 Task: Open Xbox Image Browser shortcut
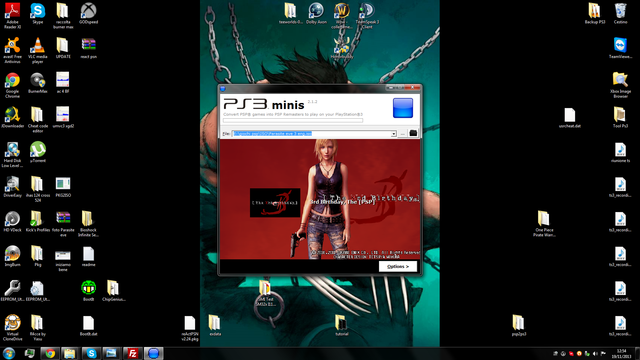click(x=620, y=85)
